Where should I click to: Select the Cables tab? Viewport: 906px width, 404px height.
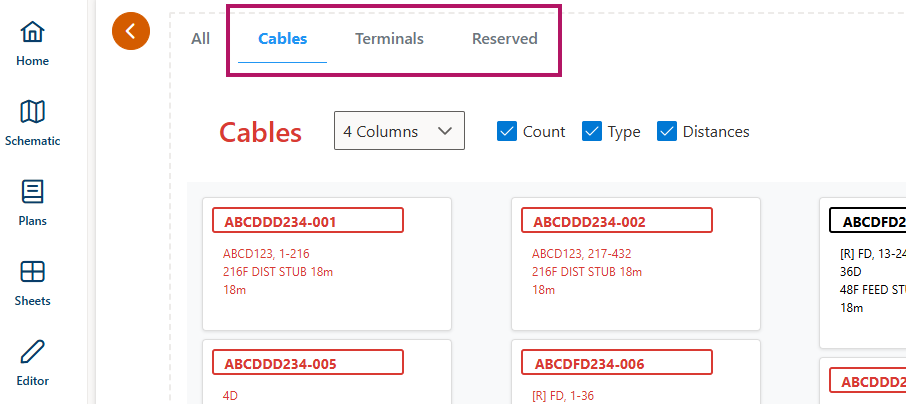pyautogui.click(x=282, y=39)
